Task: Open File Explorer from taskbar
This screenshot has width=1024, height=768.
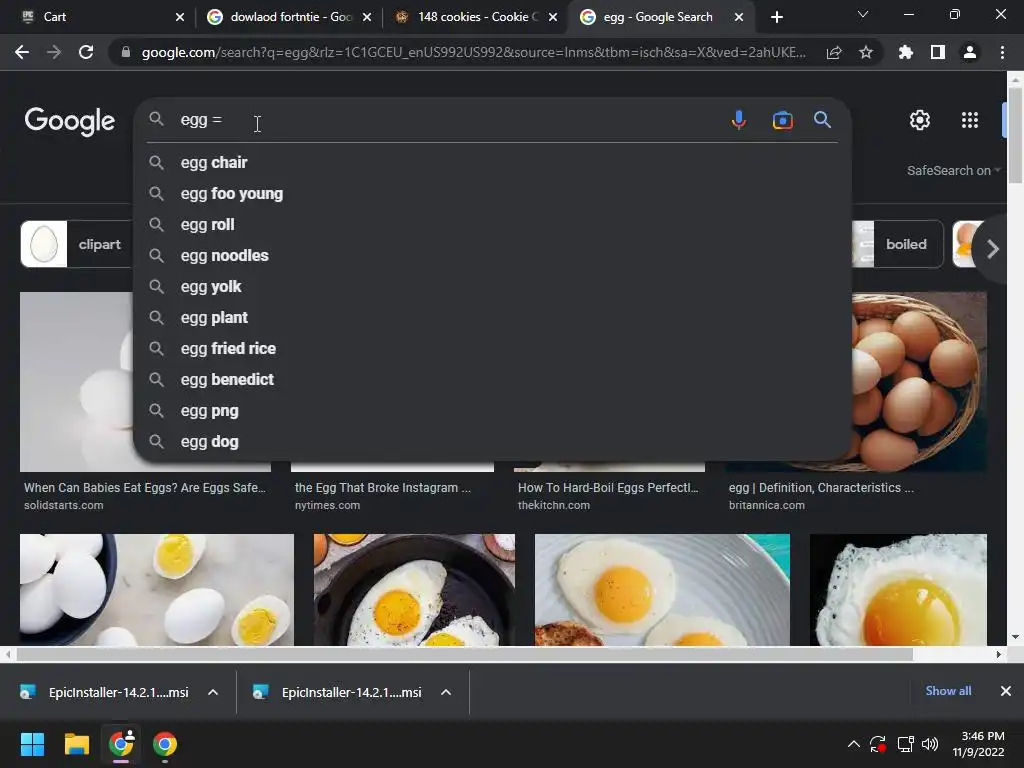Action: pyautogui.click(x=76, y=744)
